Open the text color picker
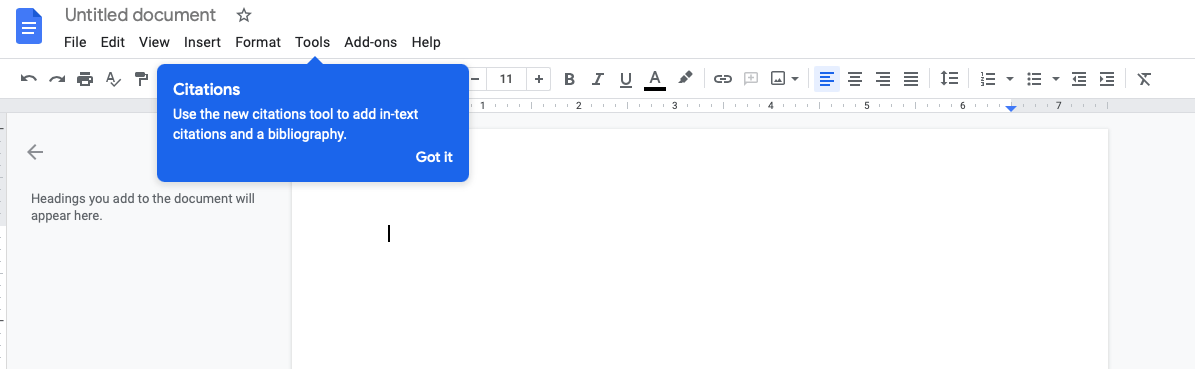The image size is (1195, 369). pyautogui.click(x=655, y=79)
